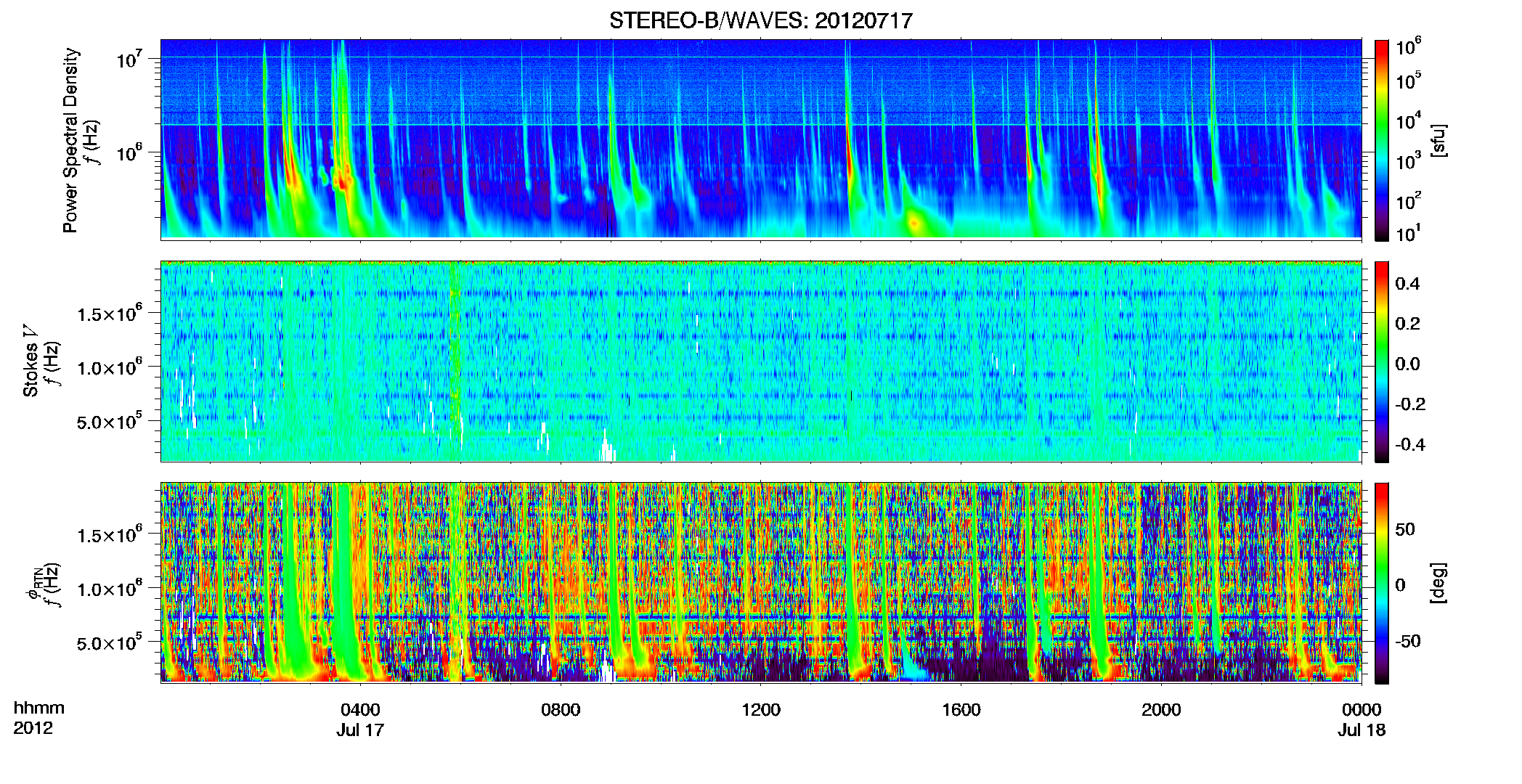The image size is (1522, 784).
Task: Click the '1600' time axis label
Action: point(961,709)
